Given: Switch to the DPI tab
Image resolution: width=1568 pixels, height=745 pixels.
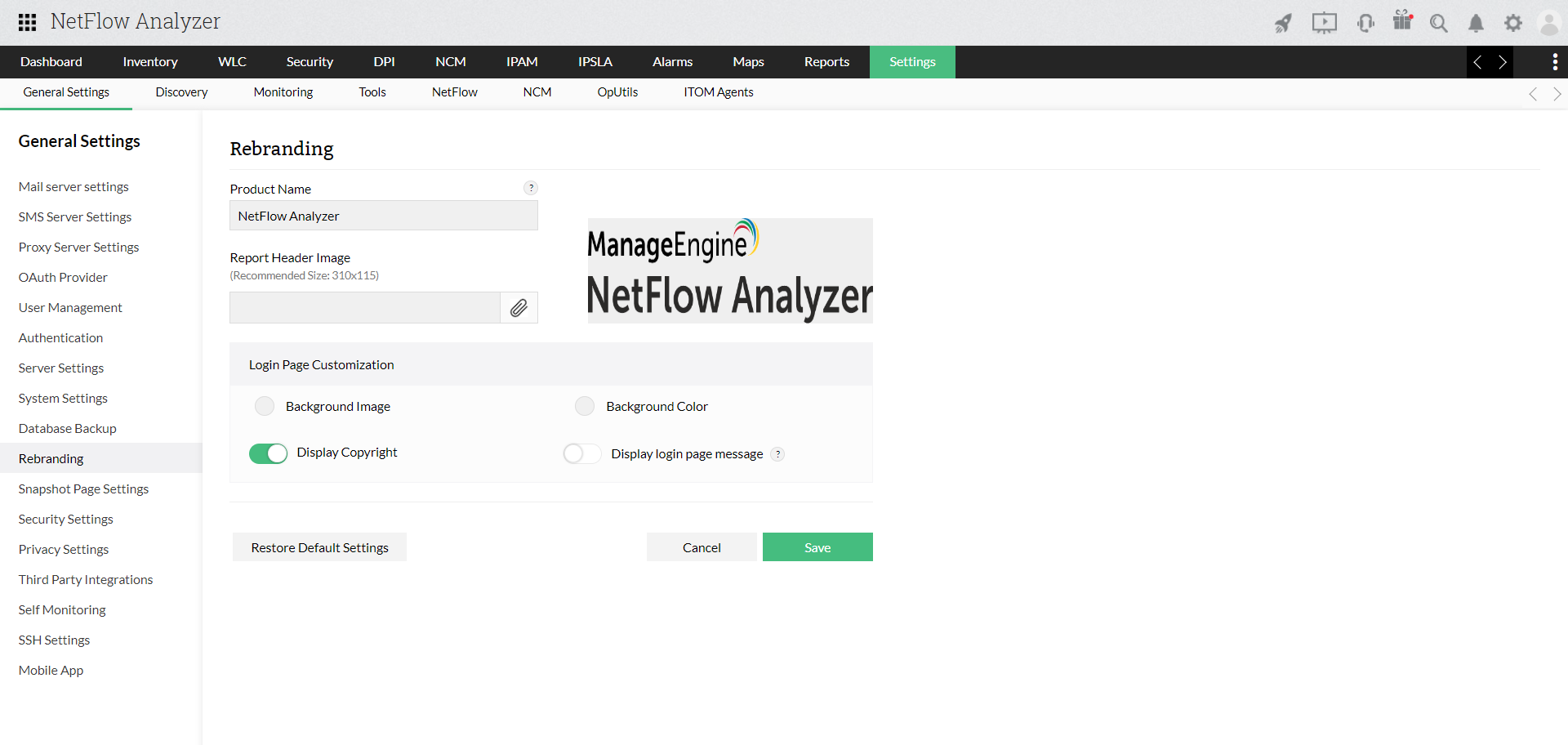Looking at the screenshot, I should click(384, 62).
